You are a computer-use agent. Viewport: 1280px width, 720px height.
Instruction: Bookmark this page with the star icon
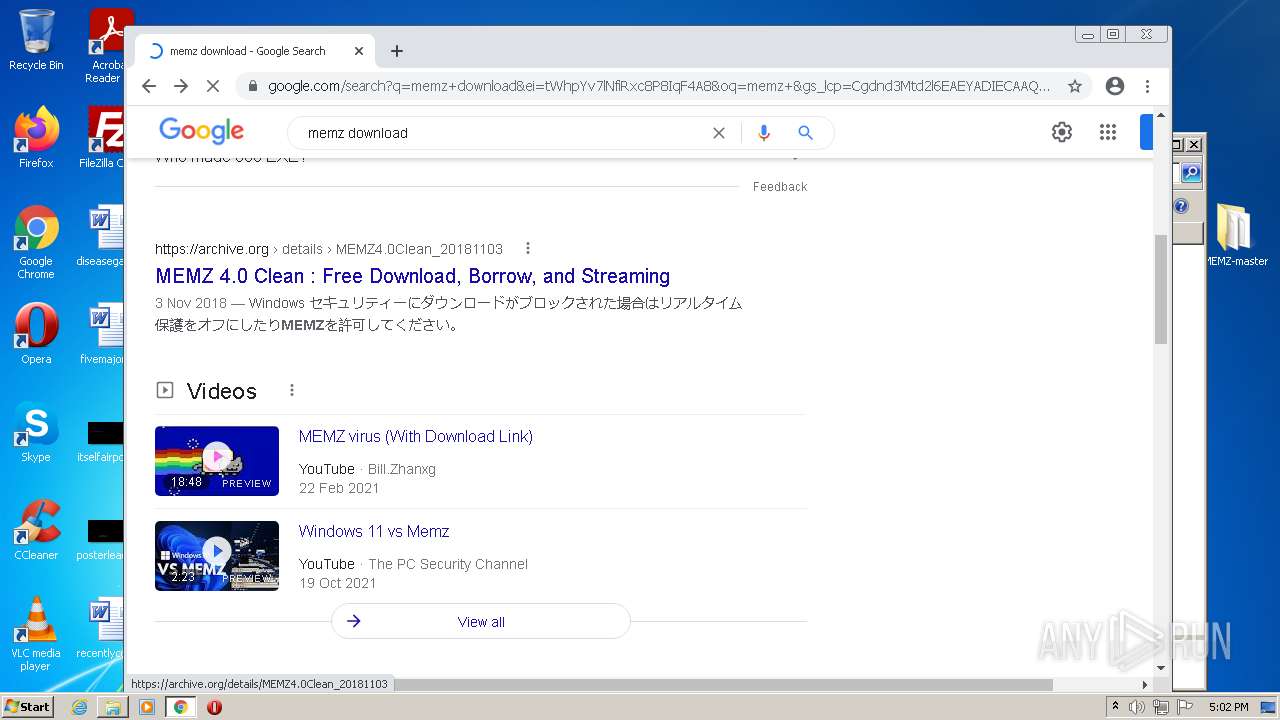[x=1075, y=86]
